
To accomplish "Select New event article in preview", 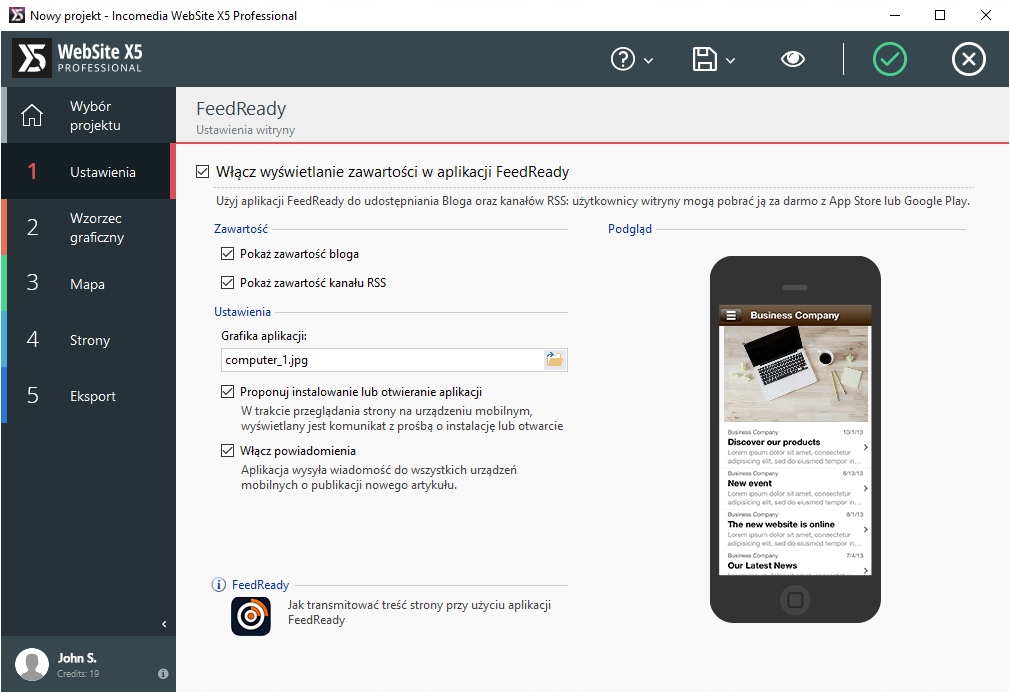I will click(796, 488).
